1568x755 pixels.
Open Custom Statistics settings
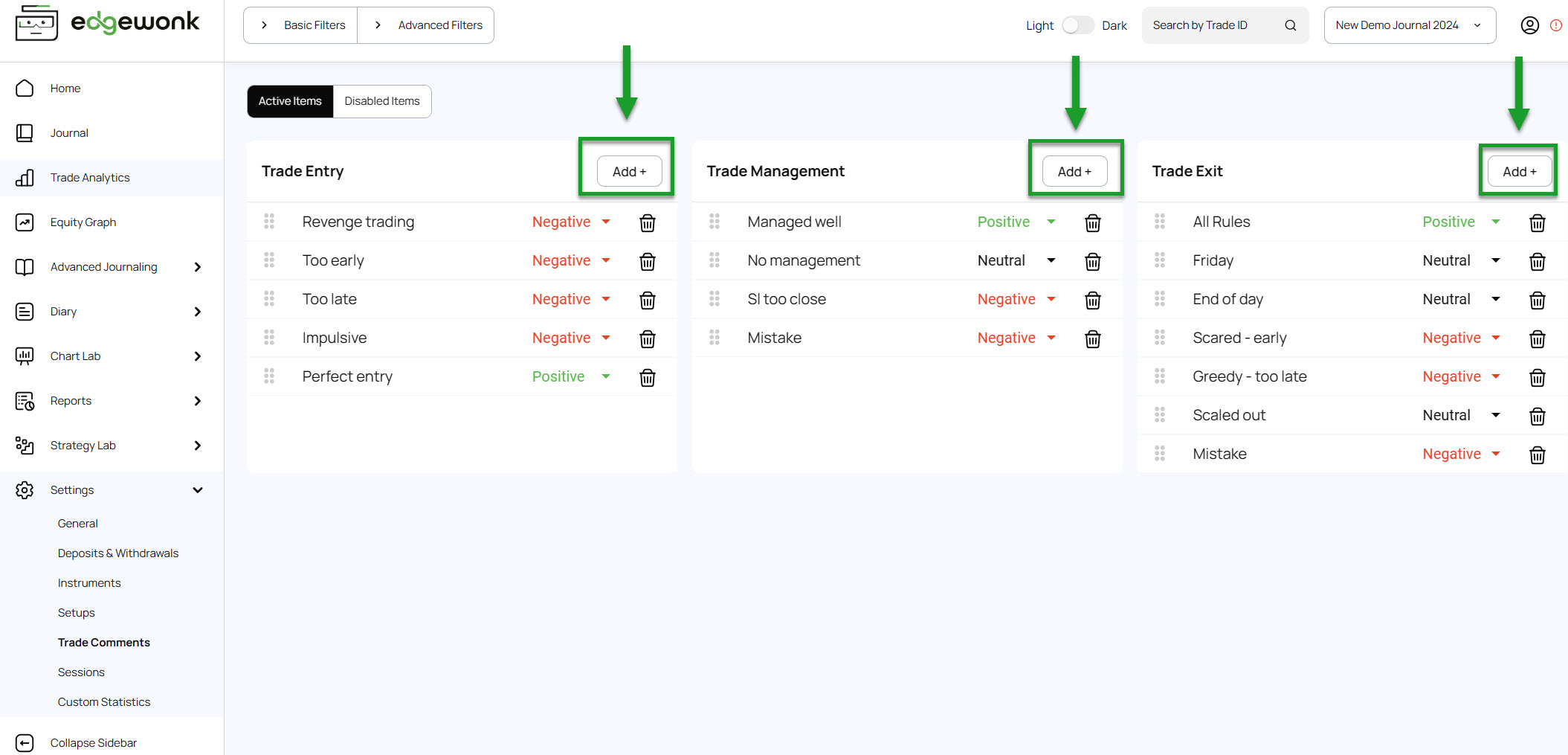(x=103, y=701)
